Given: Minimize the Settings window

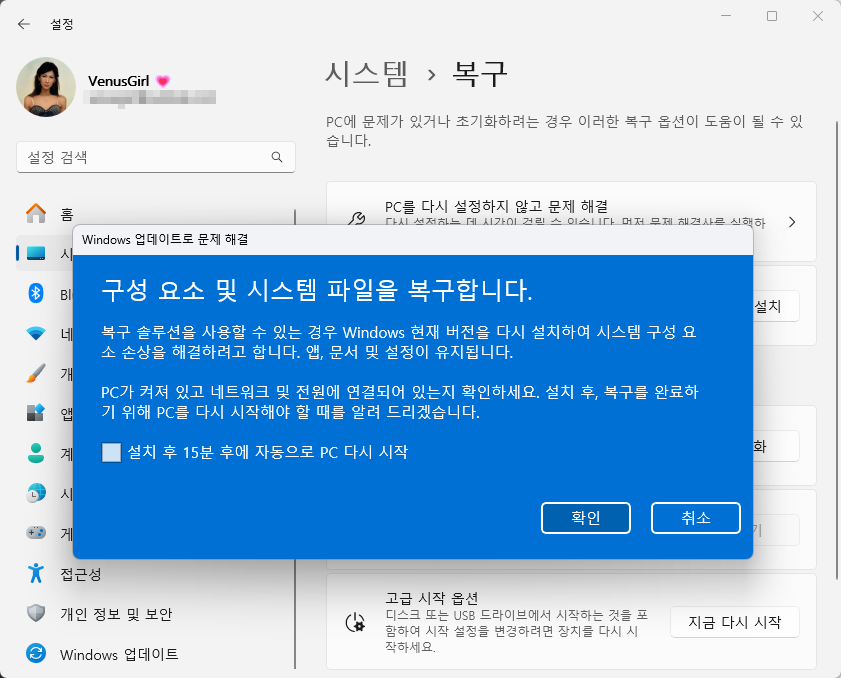Looking at the screenshot, I should point(726,16).
